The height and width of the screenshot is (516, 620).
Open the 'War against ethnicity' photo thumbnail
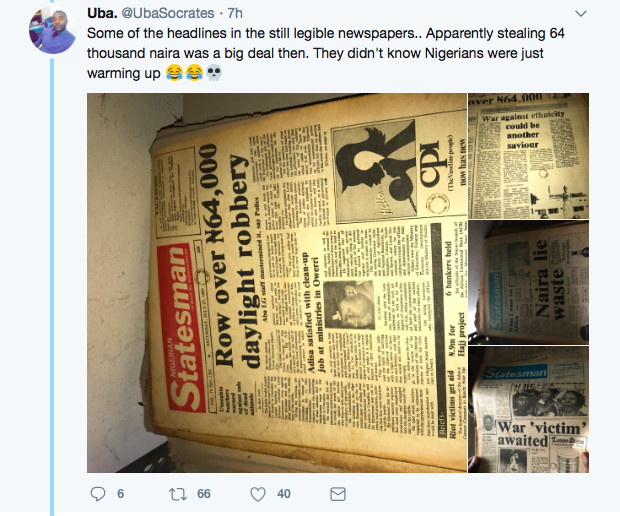pyautogui.click(x=528, y=156)
